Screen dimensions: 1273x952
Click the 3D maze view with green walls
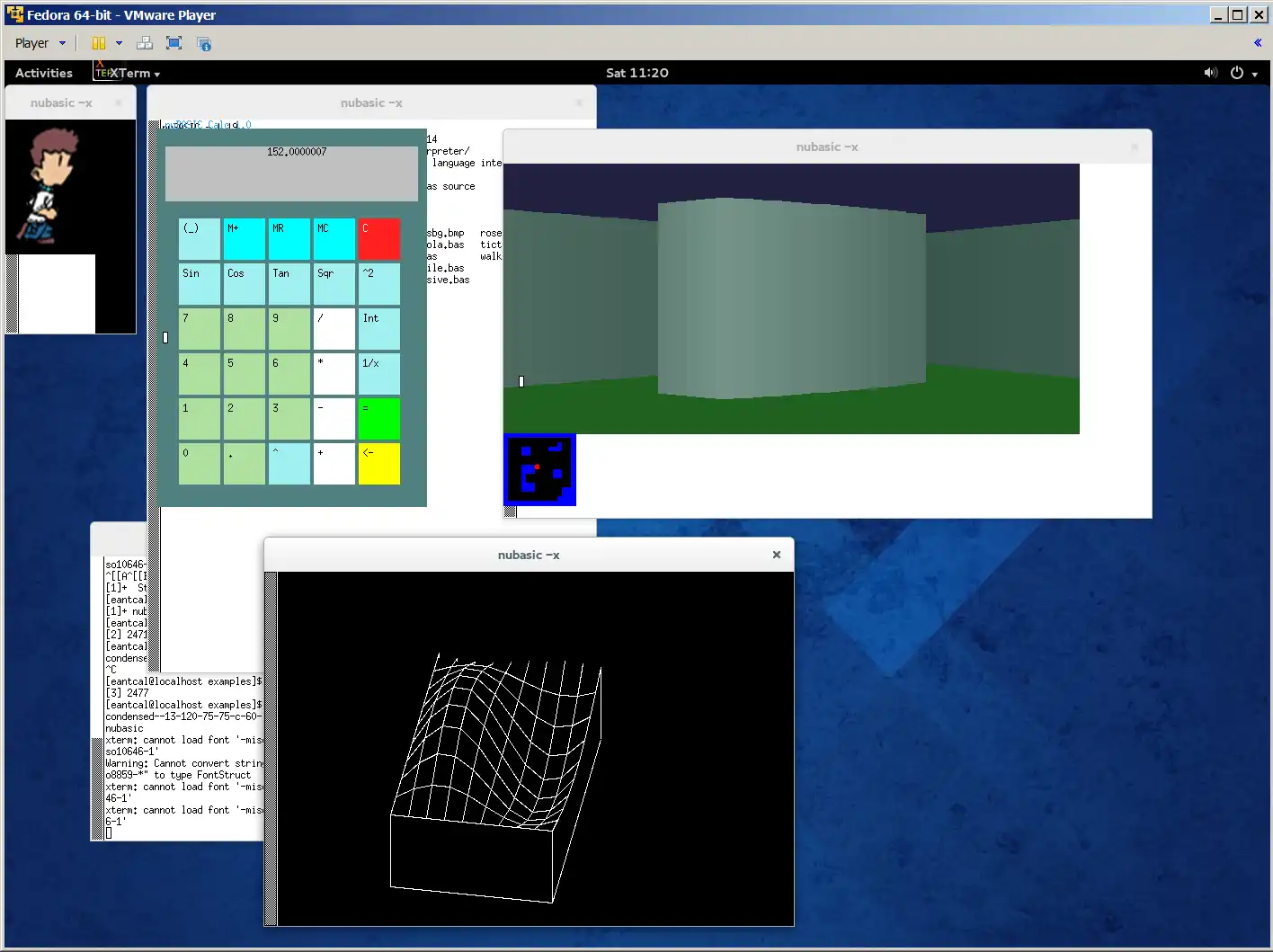pyautogui.click(x=791, y=298)
